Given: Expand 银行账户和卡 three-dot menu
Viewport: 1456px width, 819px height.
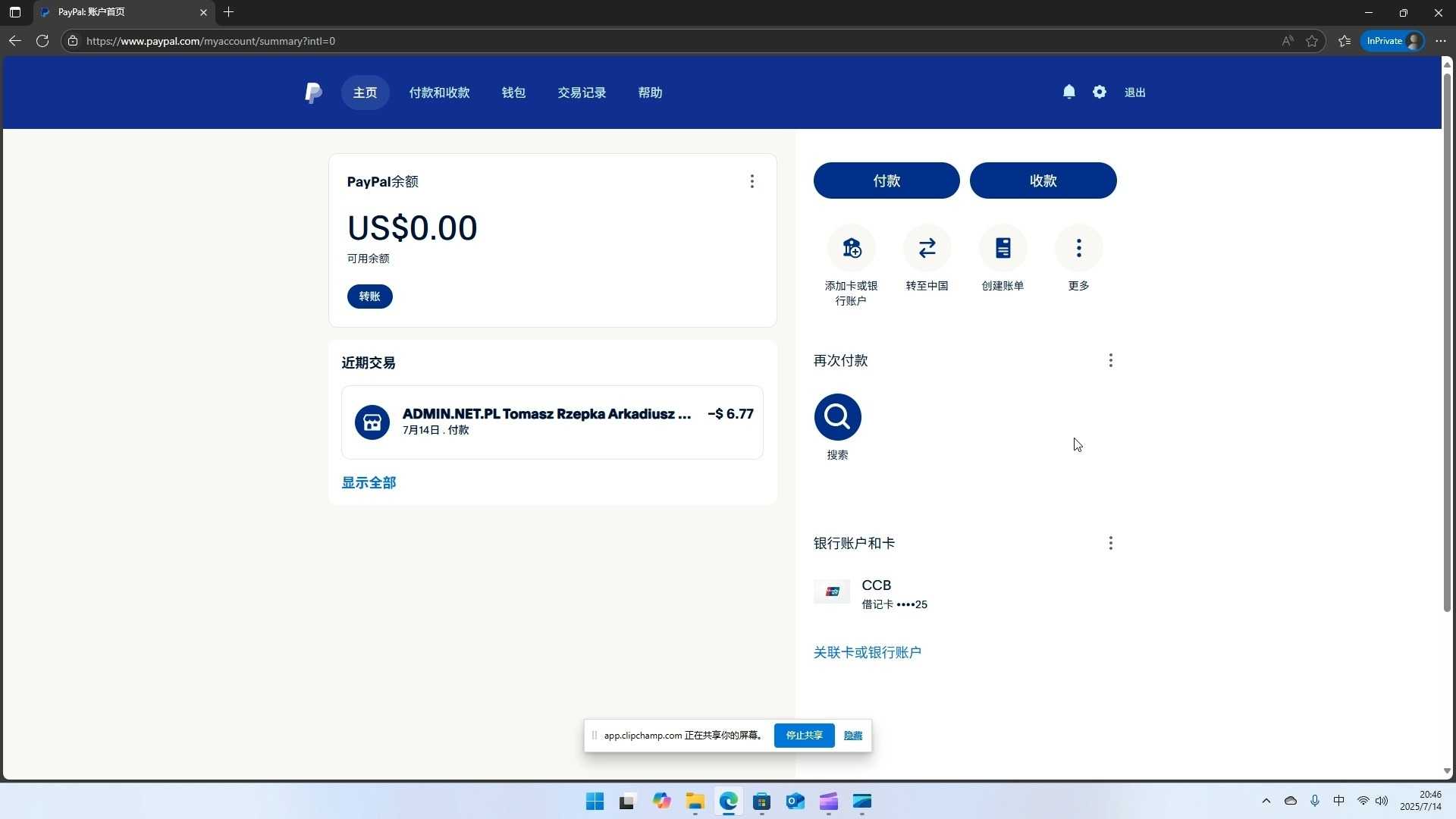Looking at the screenshot, I should click(1110, 543).
